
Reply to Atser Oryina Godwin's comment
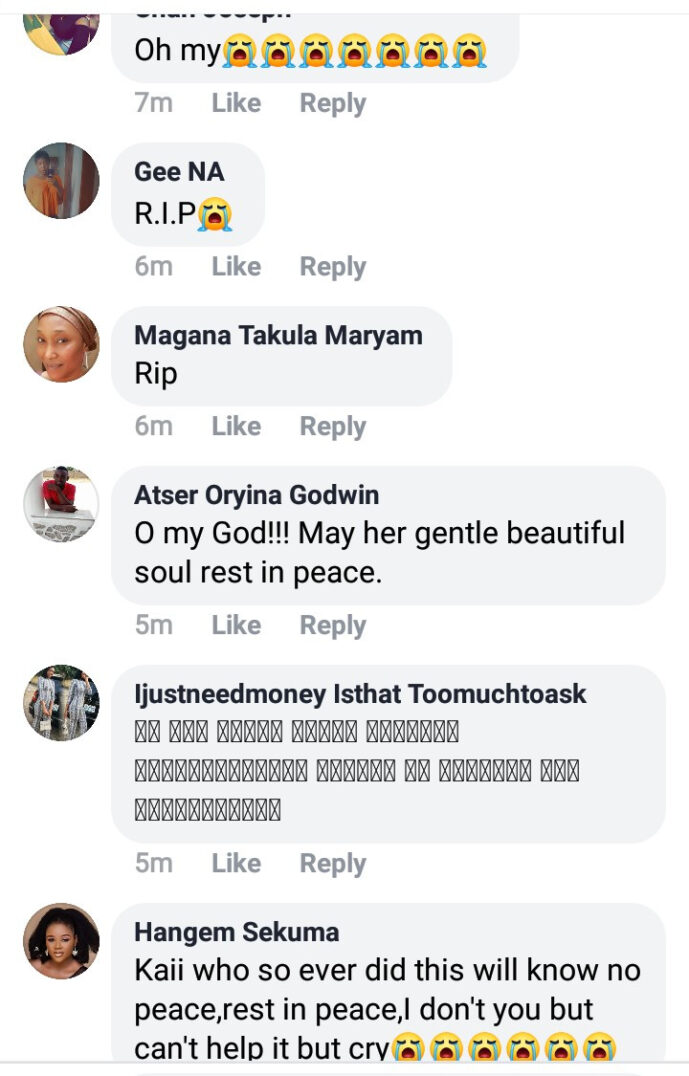point(333,626)
